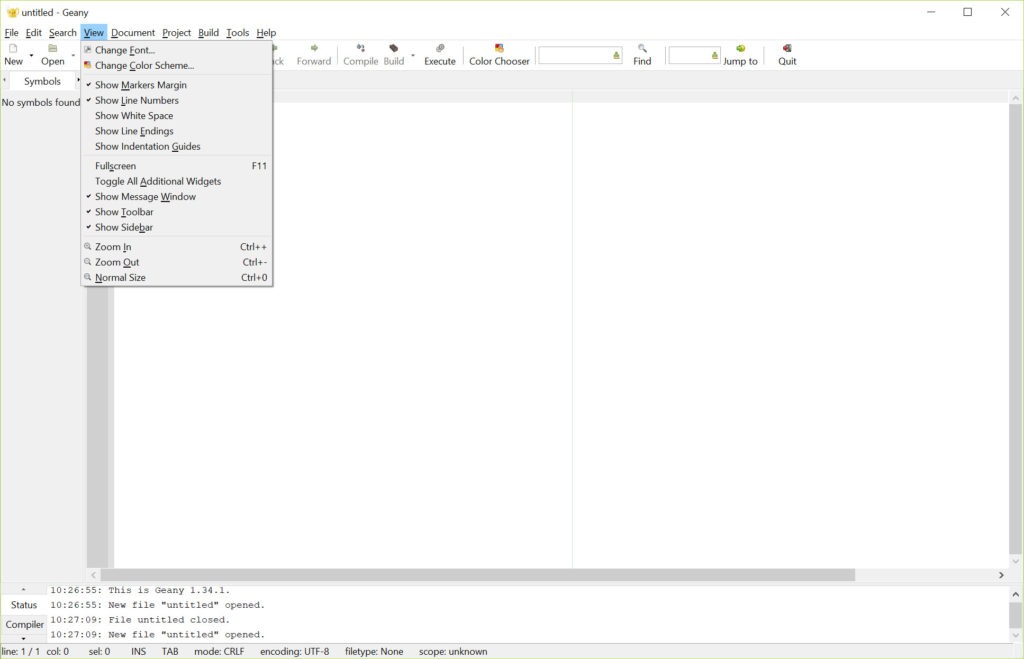Click sidebar tabs right scroll arrow
This screenshot has height=659, width=1024.
[78, 80]
